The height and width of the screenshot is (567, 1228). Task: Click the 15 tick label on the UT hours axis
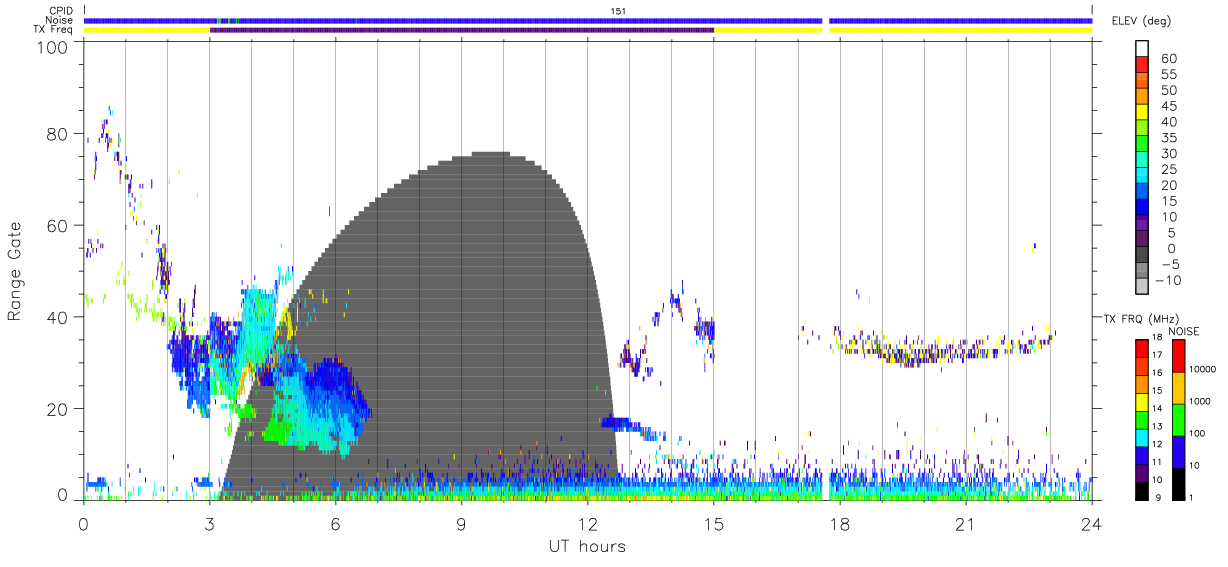[x=714, y=522]
